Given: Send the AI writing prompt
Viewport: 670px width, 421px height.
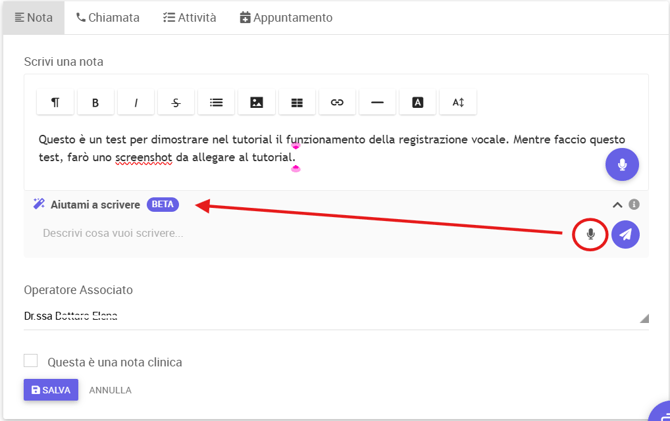Looking at the screenshot, I should click(626, 234).
